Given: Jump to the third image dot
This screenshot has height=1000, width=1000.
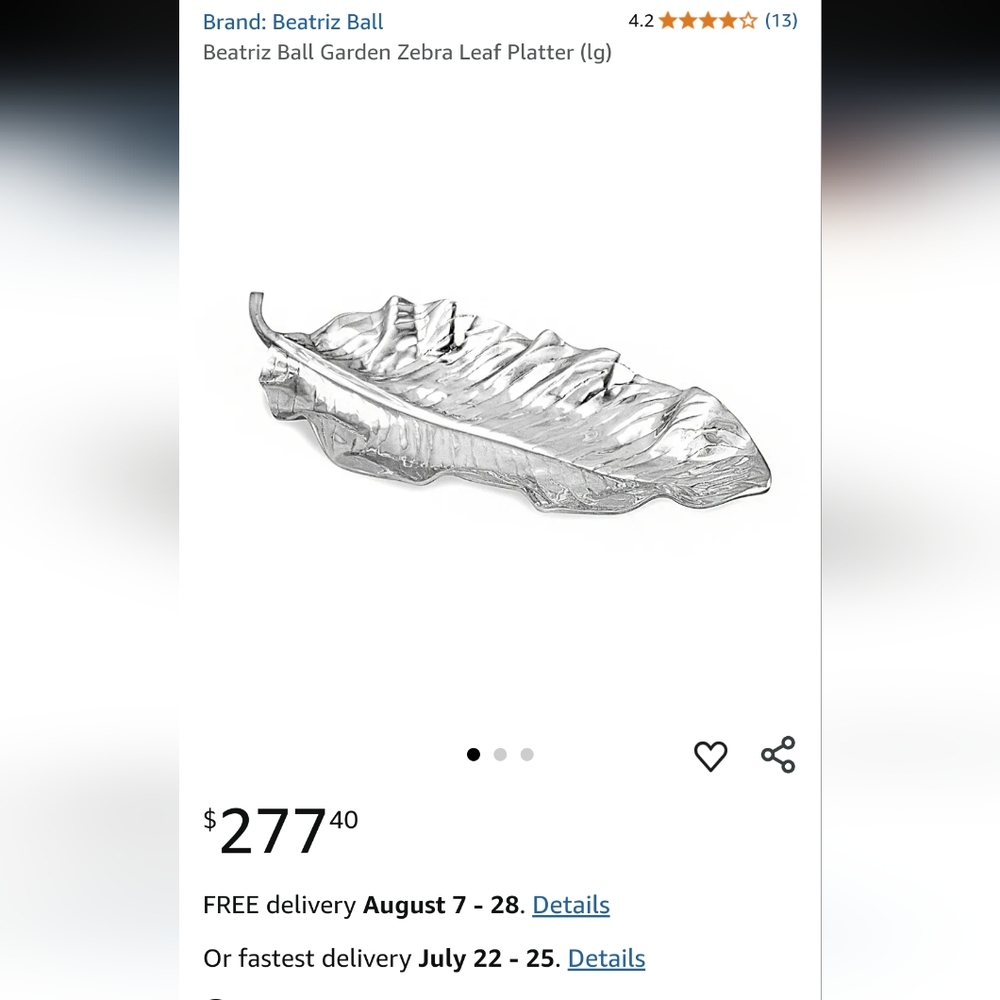Looking at the screenshot, I should pos(527,754).
